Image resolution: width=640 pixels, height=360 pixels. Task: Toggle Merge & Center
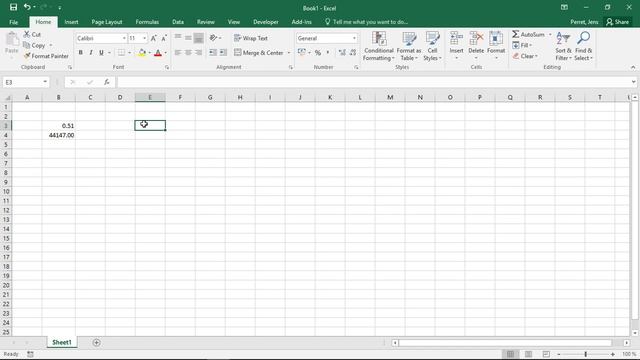(x=259, y=53)
